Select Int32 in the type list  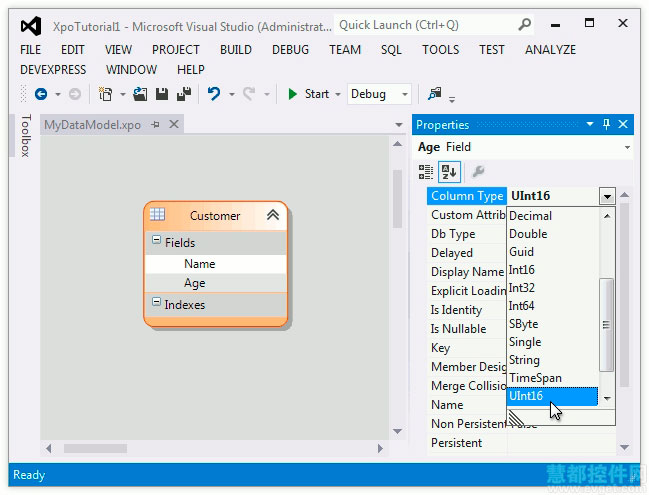[553, 288]
